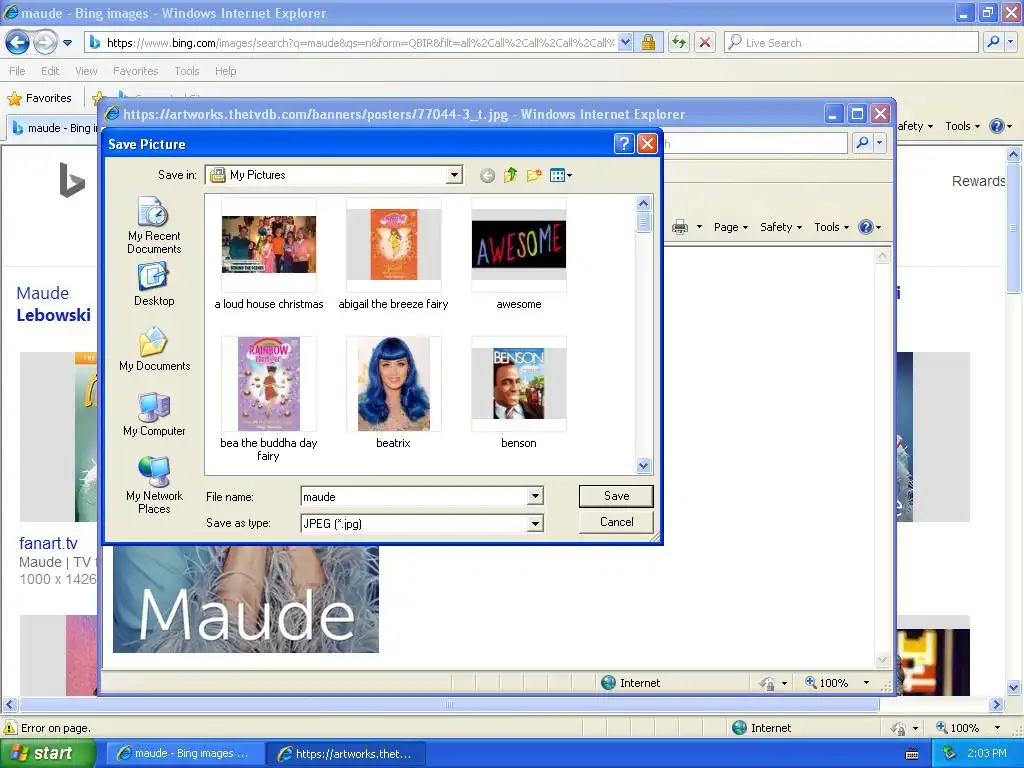1024x768 pixels.
Task: Click the Stop loading icon
Action: click(705, 42)
